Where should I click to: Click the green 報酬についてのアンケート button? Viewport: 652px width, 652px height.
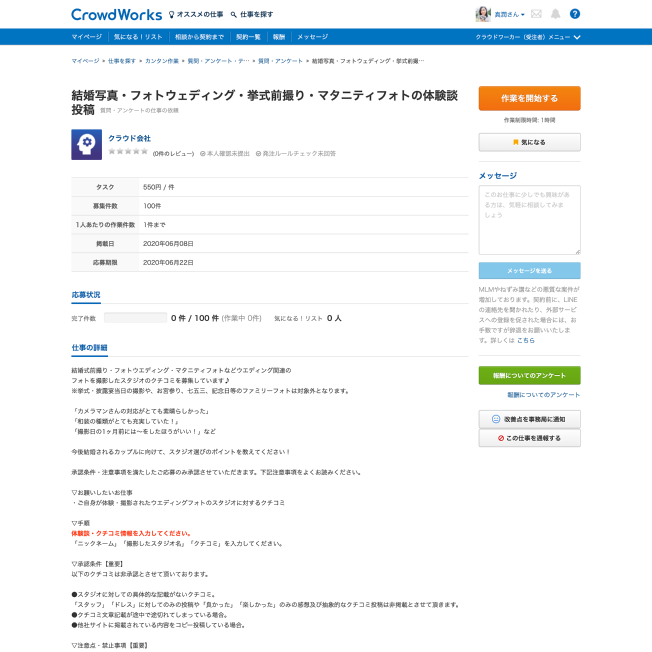click(x=529, y=375)
